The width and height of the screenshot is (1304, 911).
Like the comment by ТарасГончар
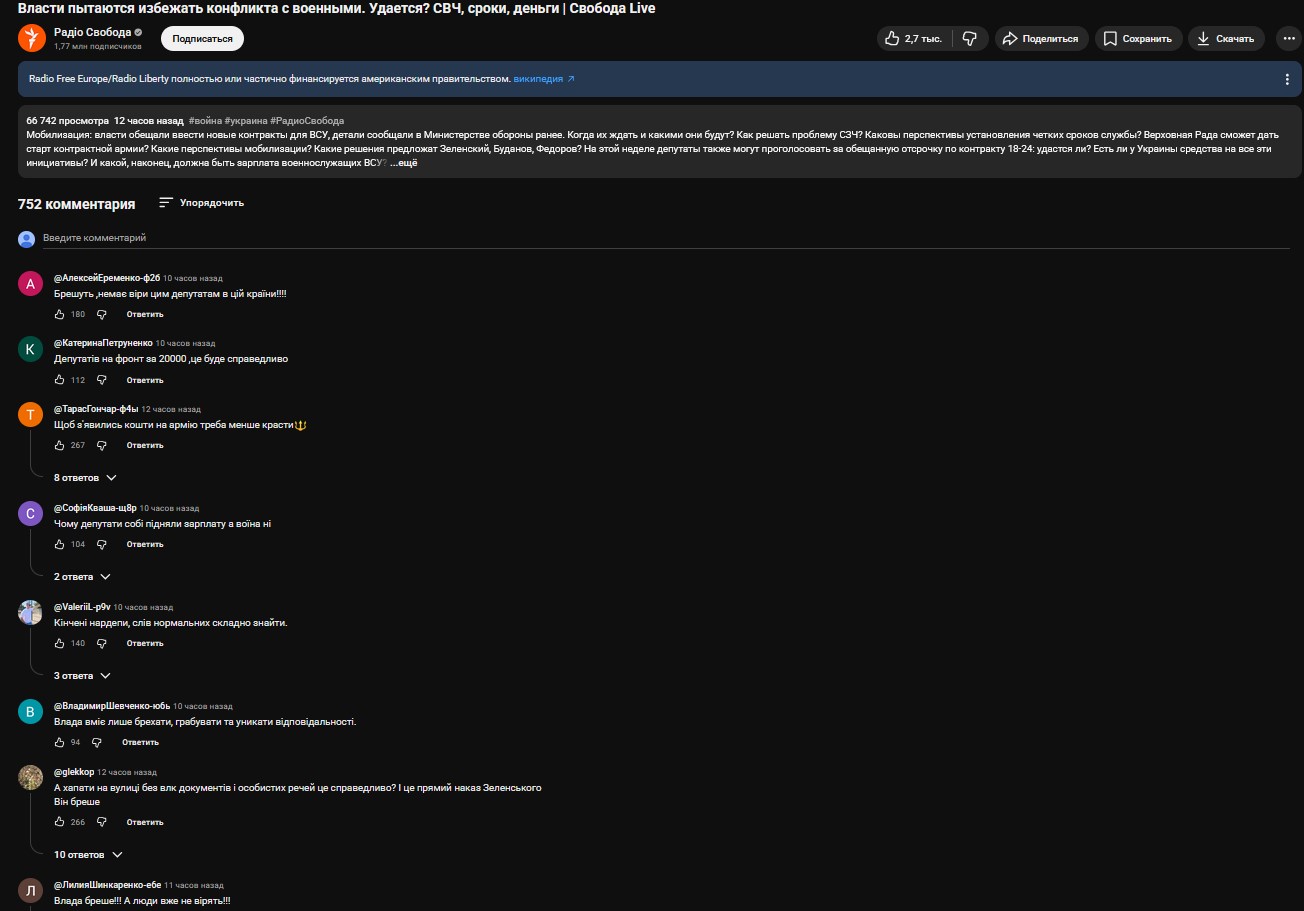60,445
